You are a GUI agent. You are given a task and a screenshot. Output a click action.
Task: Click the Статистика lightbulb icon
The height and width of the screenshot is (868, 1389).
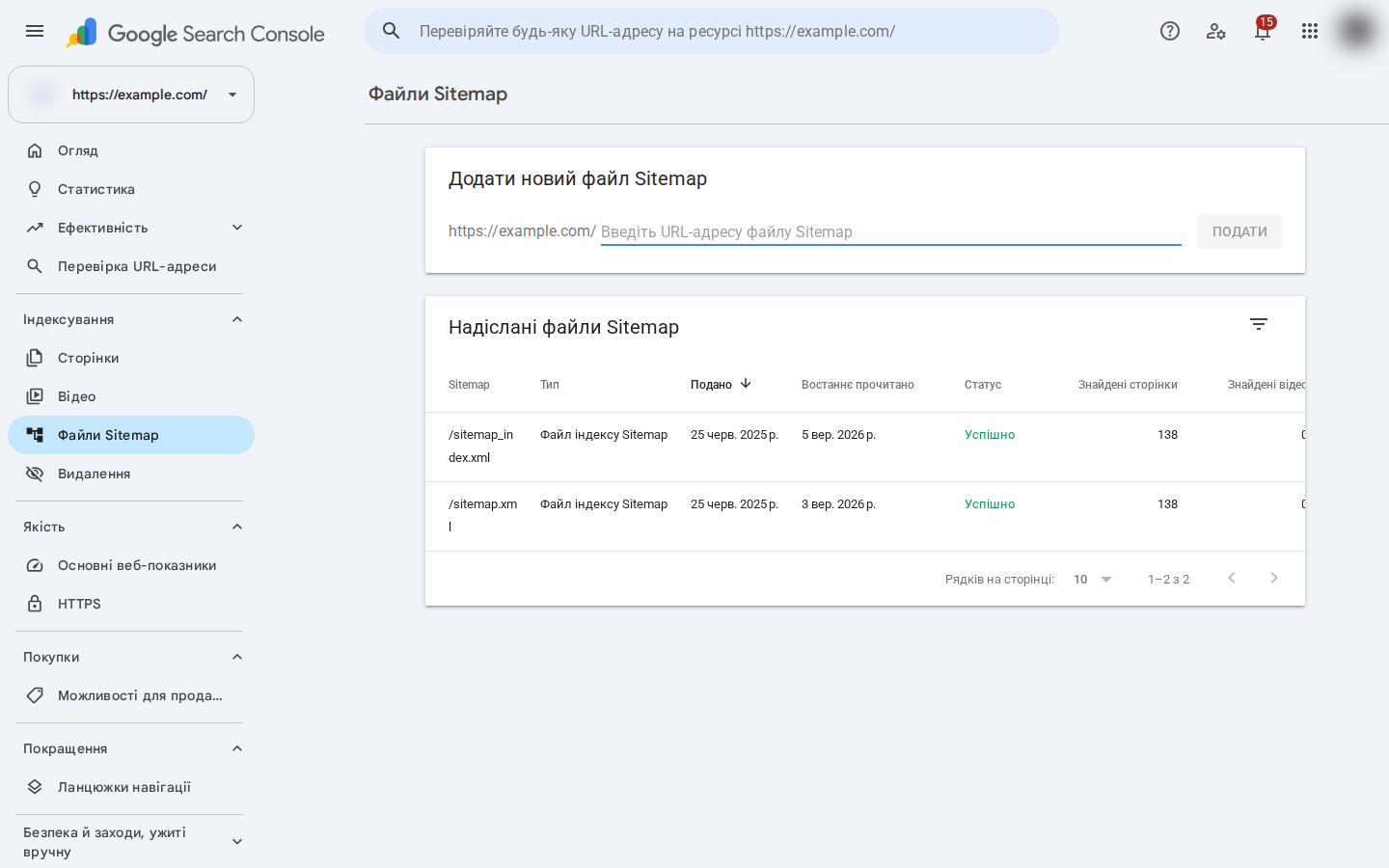click(x=35, y=189)
